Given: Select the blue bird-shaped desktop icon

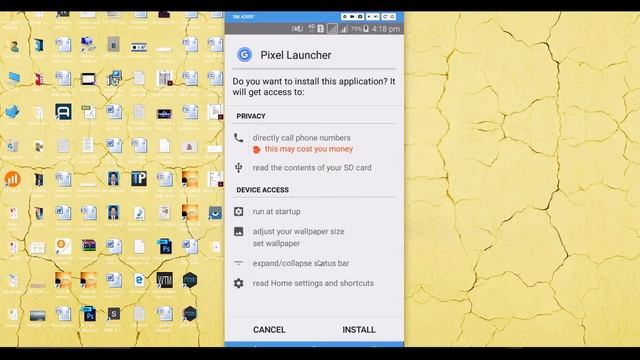Looking at the screenshot, I should click(x=13, y=111).
